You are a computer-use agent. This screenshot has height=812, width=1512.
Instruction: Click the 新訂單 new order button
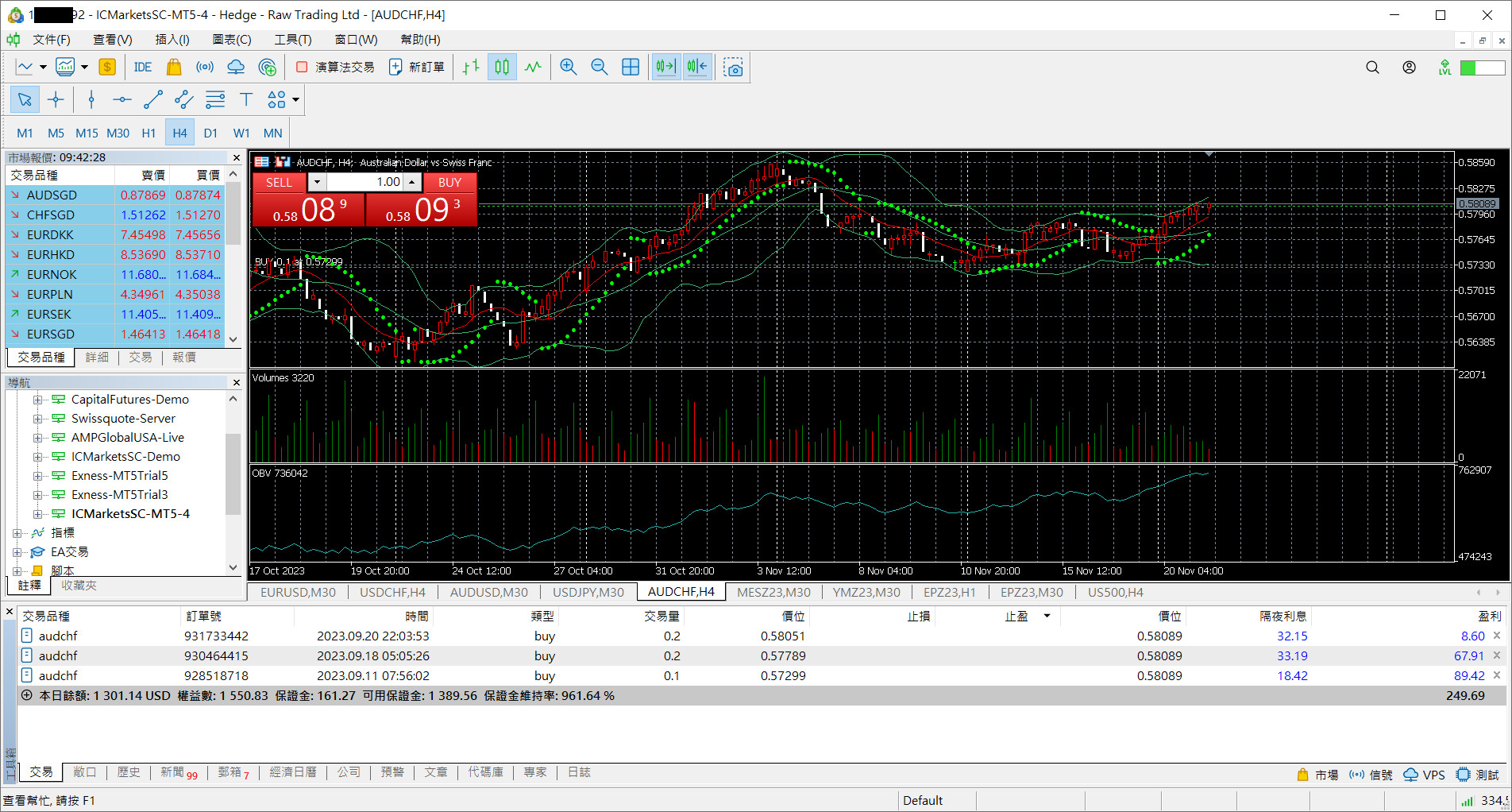pyautogui.click(x=417, y=68)
